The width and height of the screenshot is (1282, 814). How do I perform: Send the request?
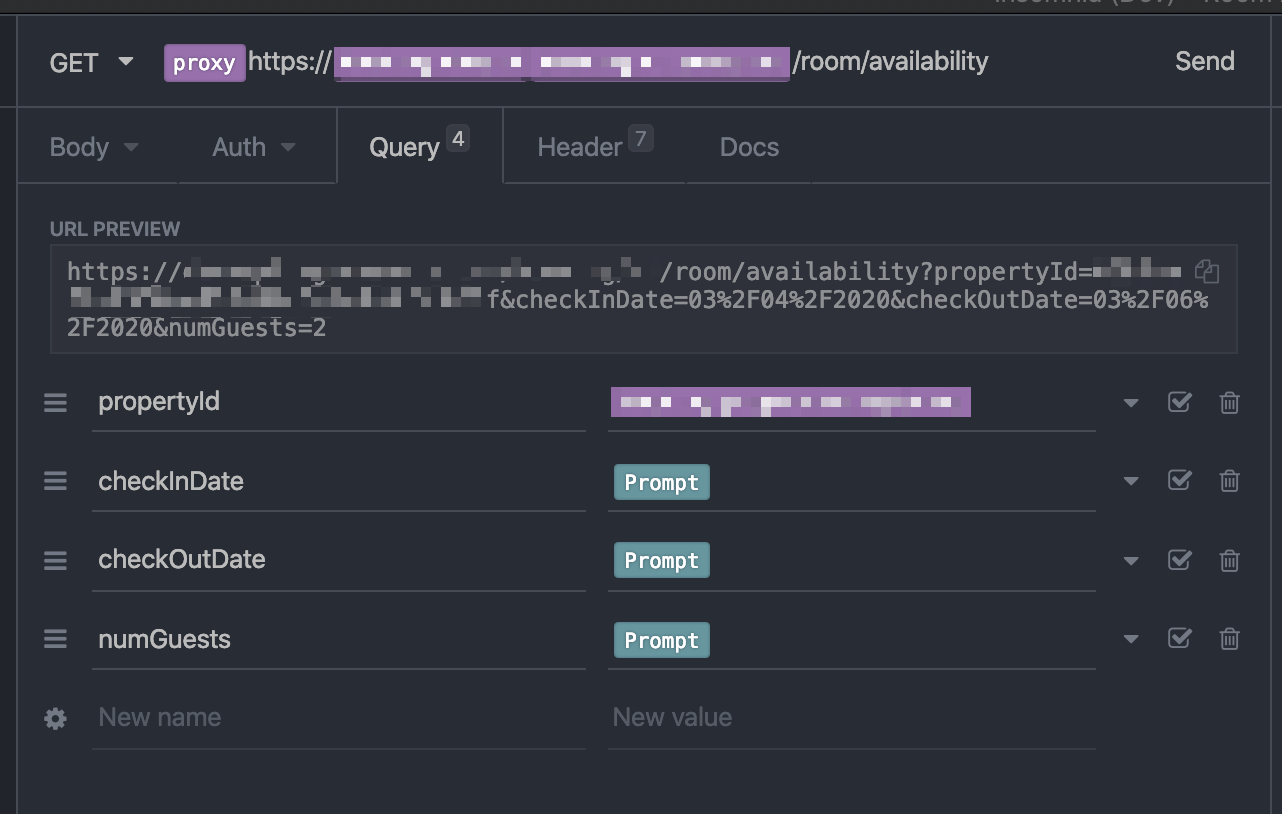point(1204,61)
